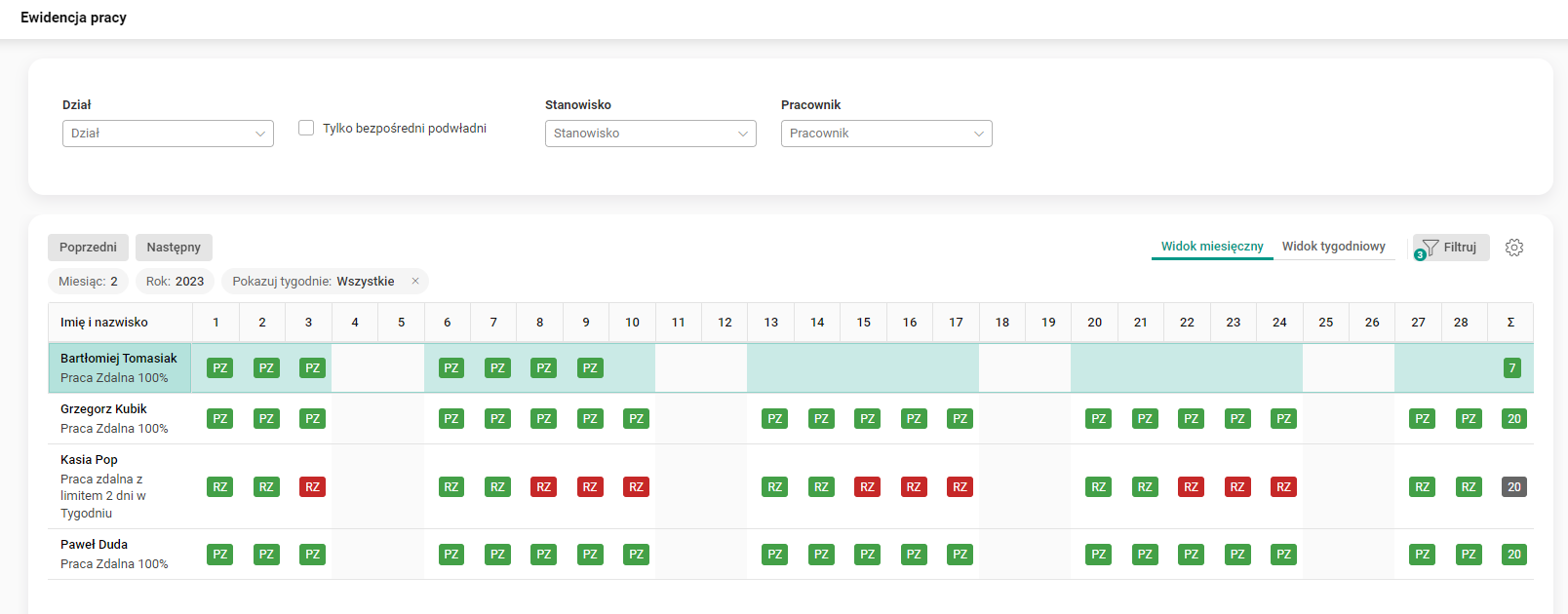The height and width of the screenshot is (614, 1568).
Task: Click Bartłomiej Tomasiak's PZ badge on day 1
Action: tap(220, 368)
